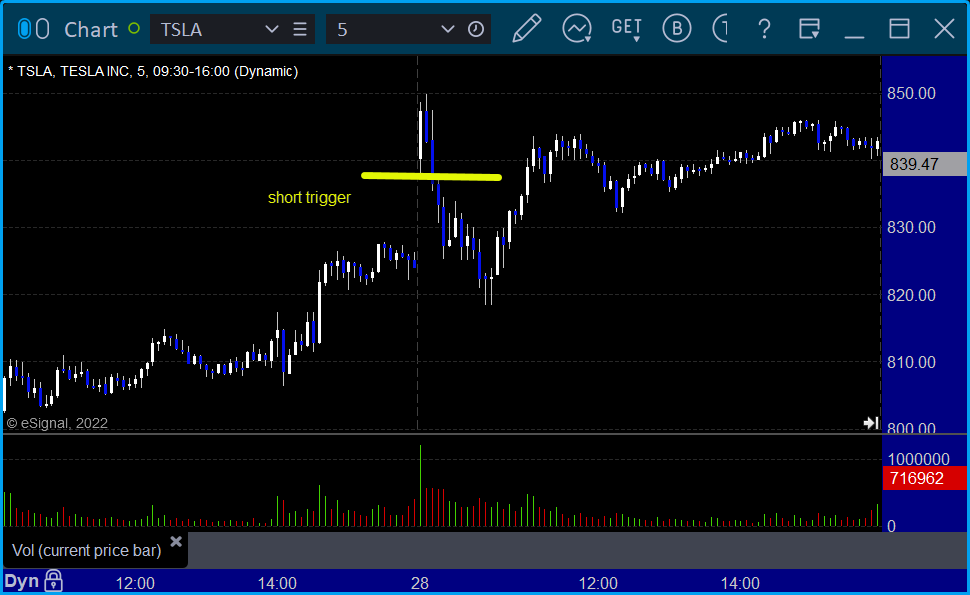This screenshot has width=970, height=595.
Task: Click the 839.47 current price marker
Action: (x=924, y=164)
